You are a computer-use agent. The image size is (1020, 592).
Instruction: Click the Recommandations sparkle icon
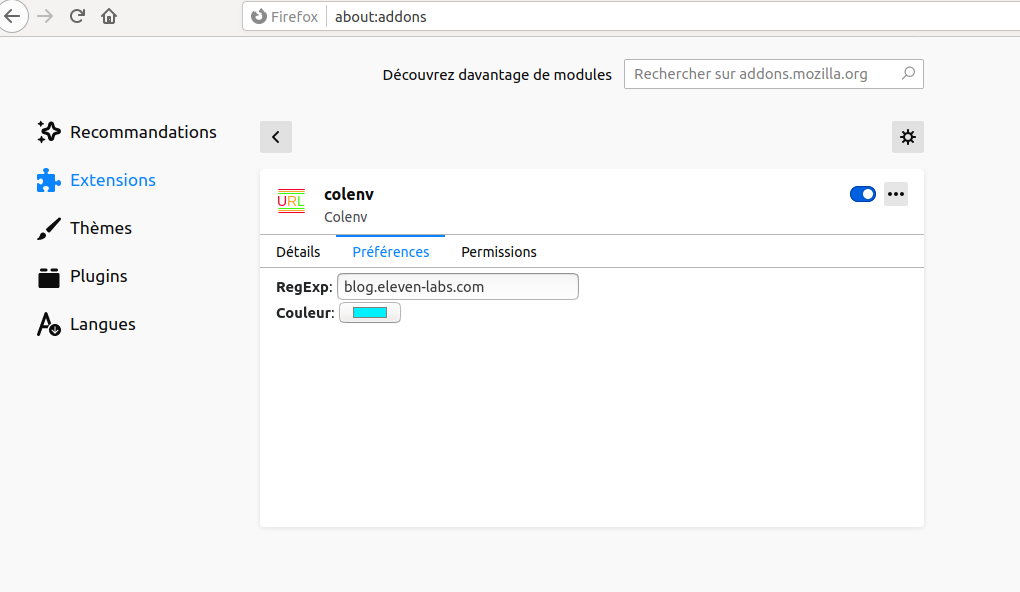[x=49, y=132]
